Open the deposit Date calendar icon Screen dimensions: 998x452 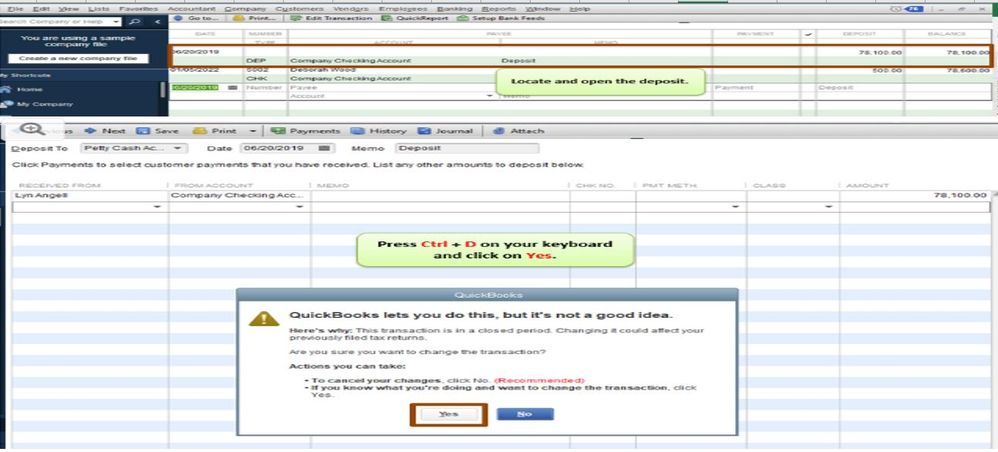point(324,148)
